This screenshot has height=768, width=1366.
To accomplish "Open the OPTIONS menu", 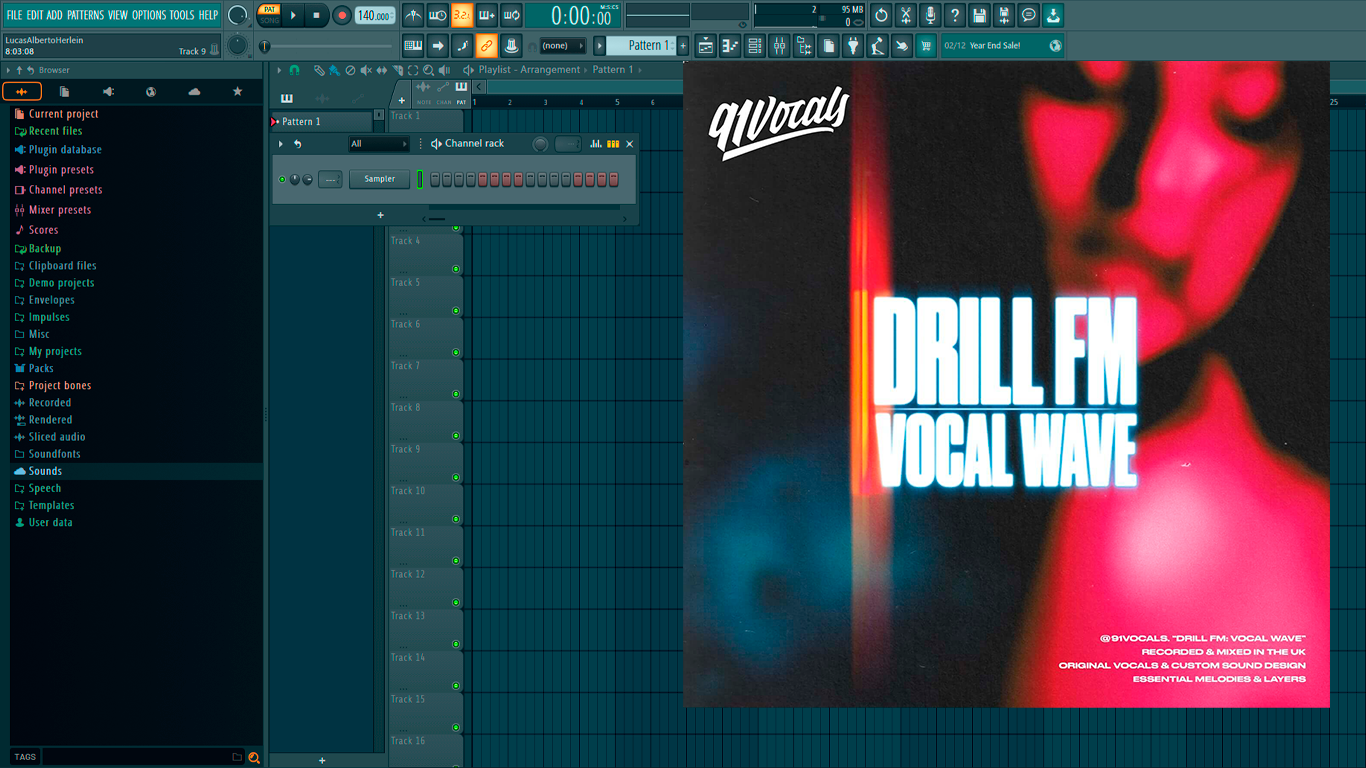I will click(x=149, y=15).
